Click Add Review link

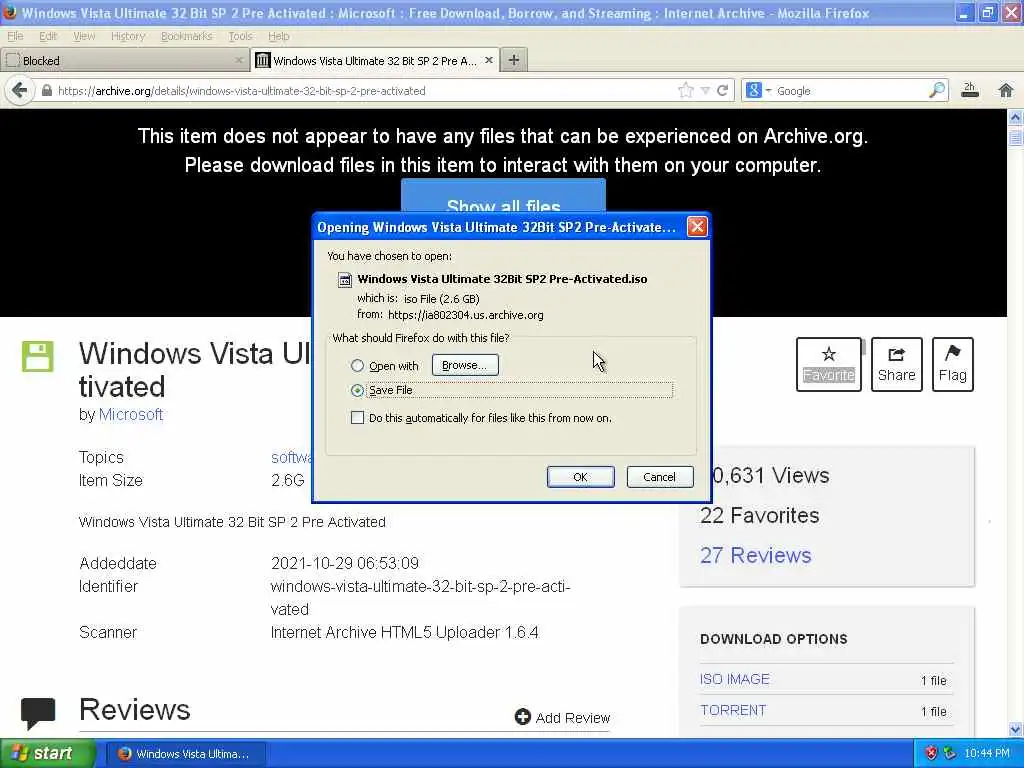tap(562, 718)
